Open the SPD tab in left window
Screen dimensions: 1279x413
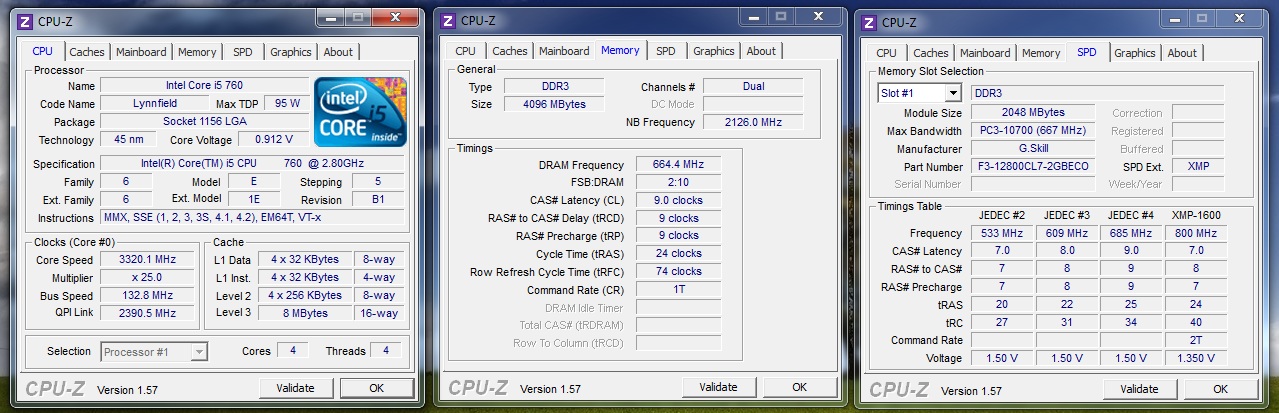243,52
